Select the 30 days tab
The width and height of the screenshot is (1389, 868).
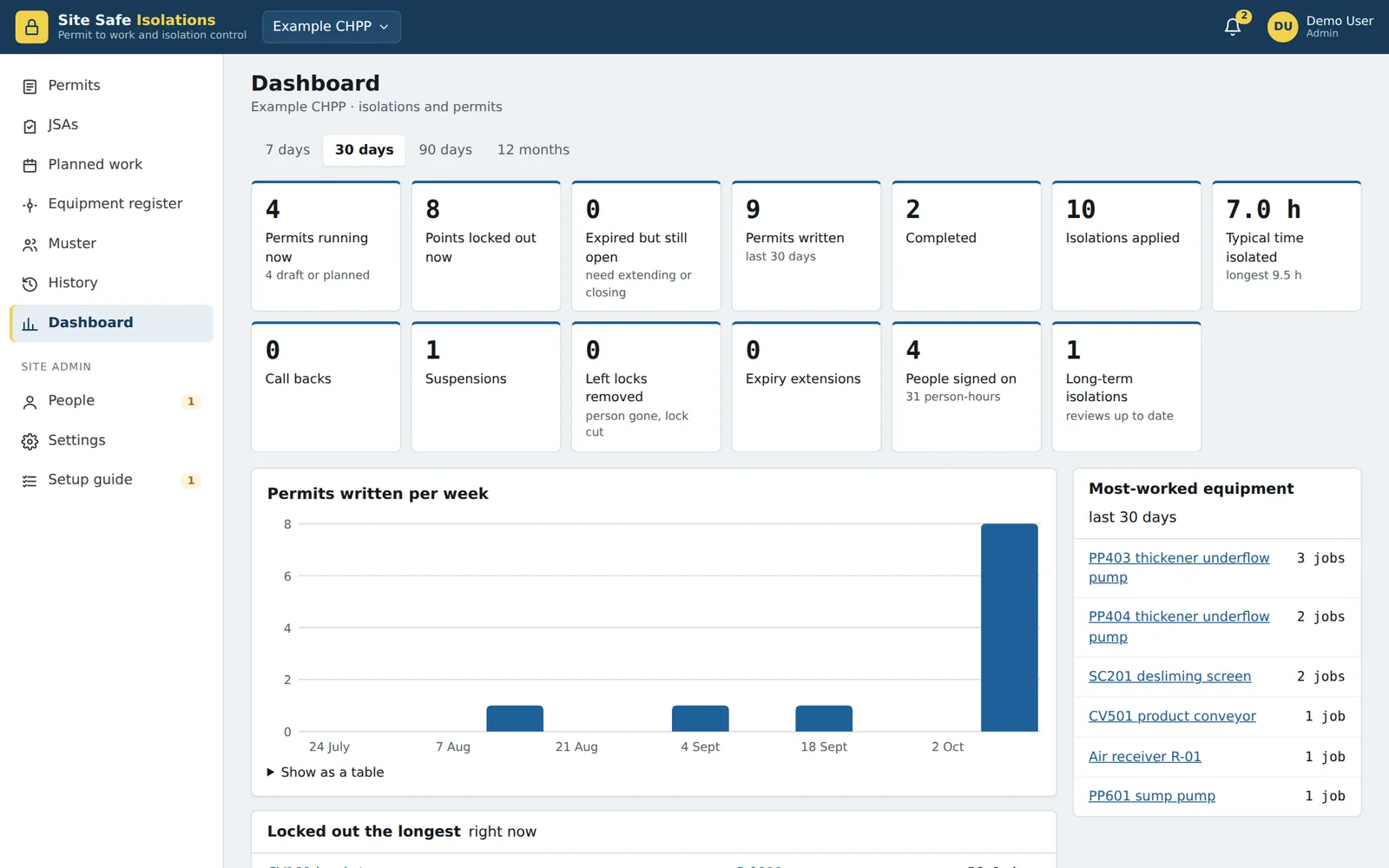click(364, 150)
